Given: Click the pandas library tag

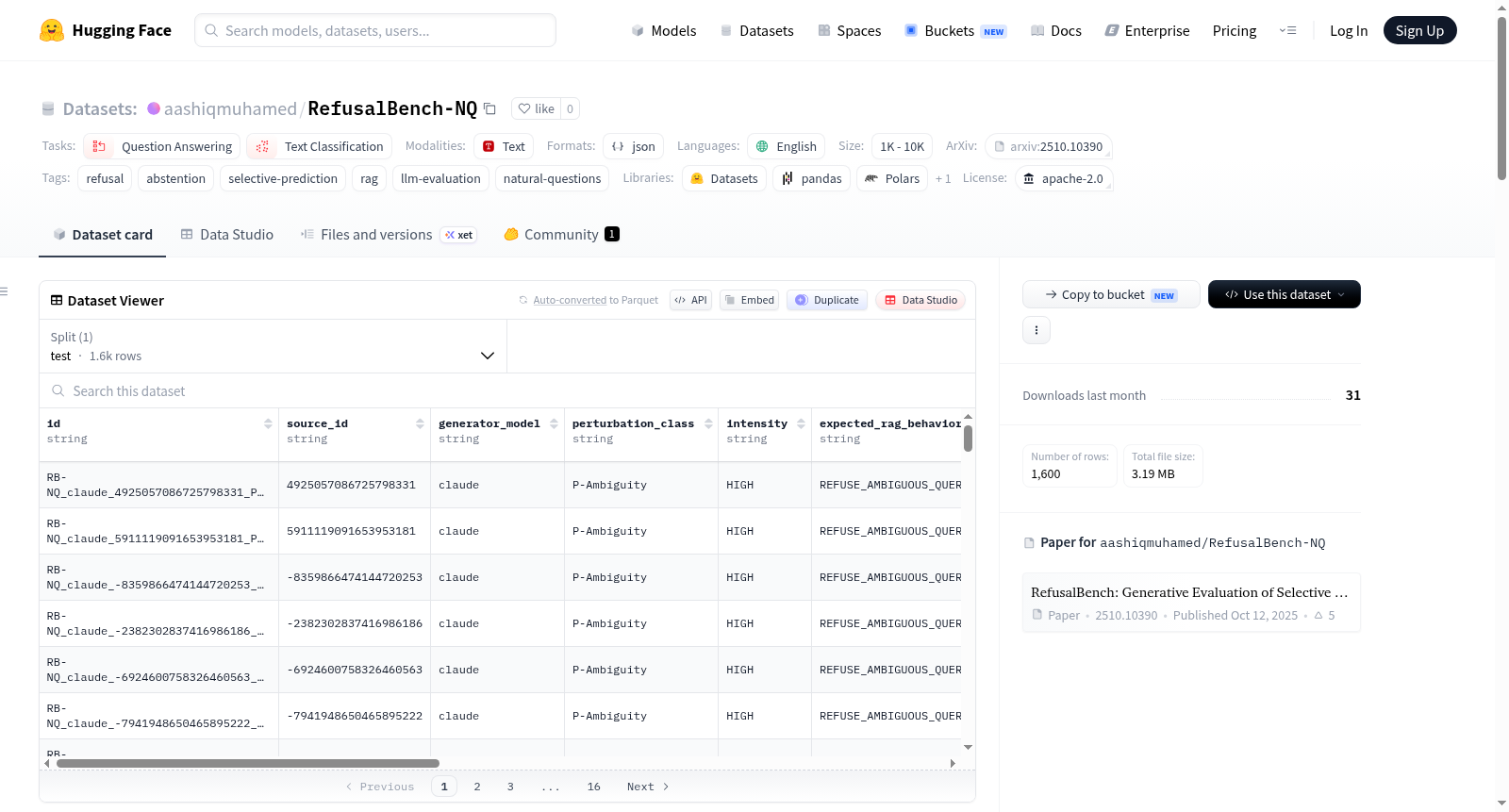Looking at the screenshot, I should click(x=812, y=178).
